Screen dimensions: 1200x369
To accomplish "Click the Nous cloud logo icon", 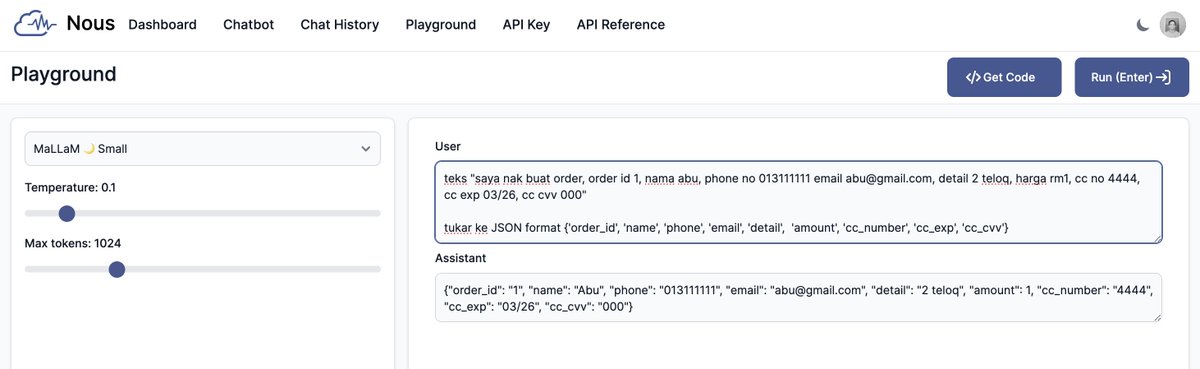I will (35, 24).
